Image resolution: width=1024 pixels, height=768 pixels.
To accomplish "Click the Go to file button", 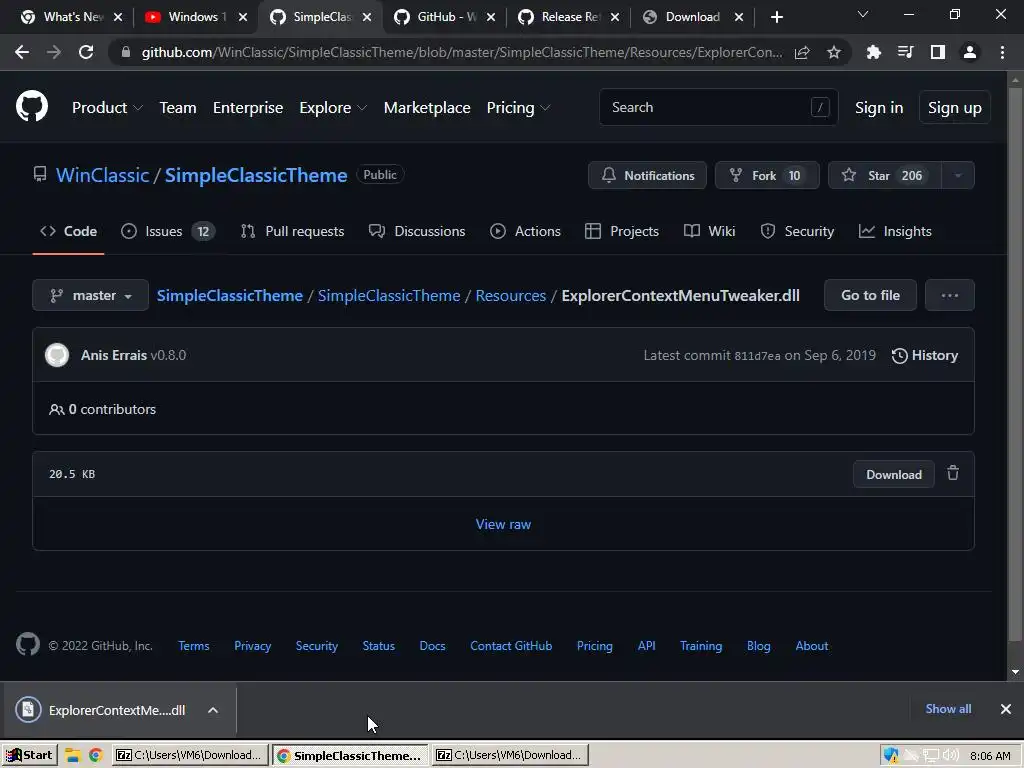I will tap(870, 295).
